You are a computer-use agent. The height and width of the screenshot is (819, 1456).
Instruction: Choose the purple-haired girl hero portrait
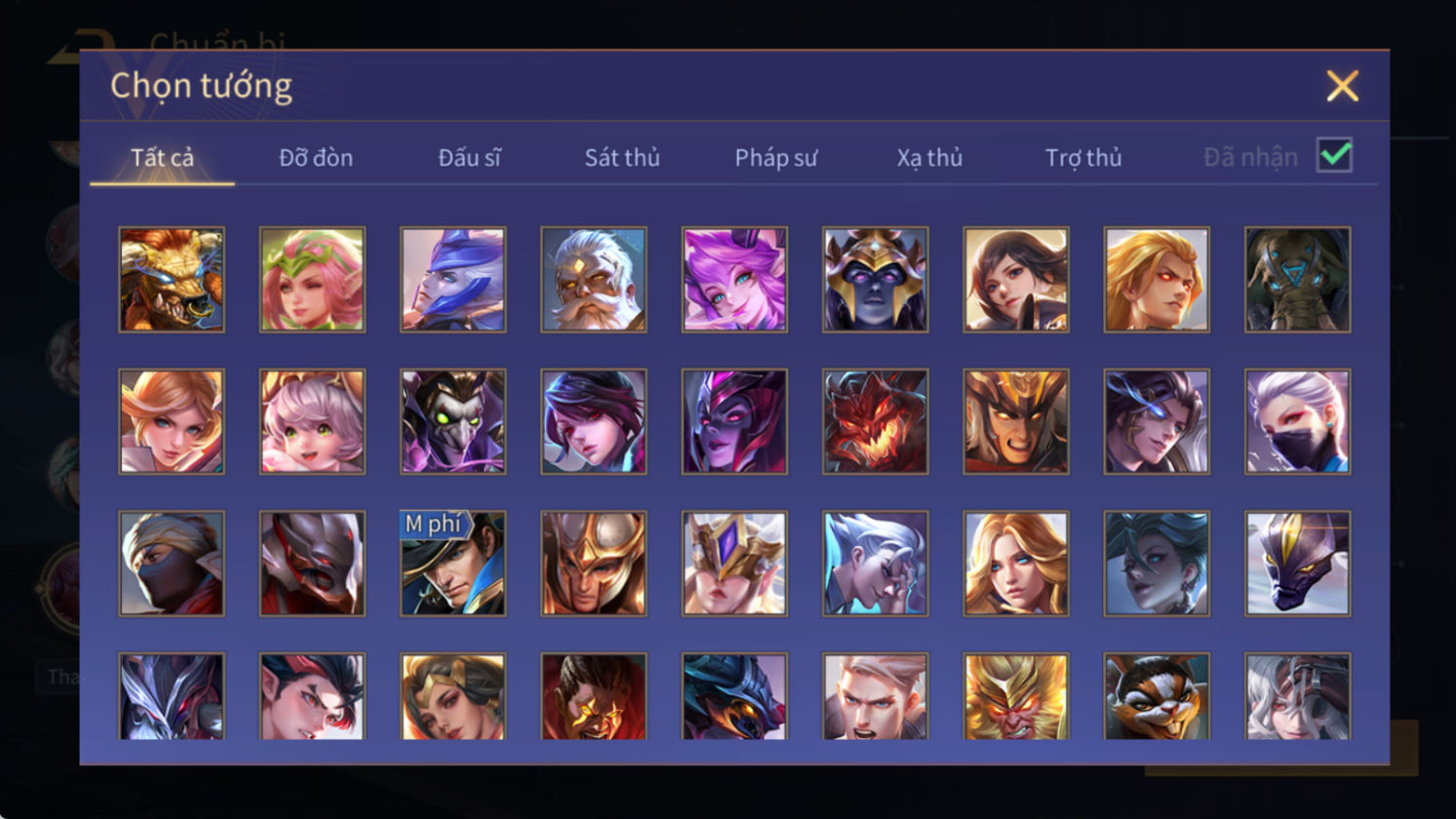734,280
